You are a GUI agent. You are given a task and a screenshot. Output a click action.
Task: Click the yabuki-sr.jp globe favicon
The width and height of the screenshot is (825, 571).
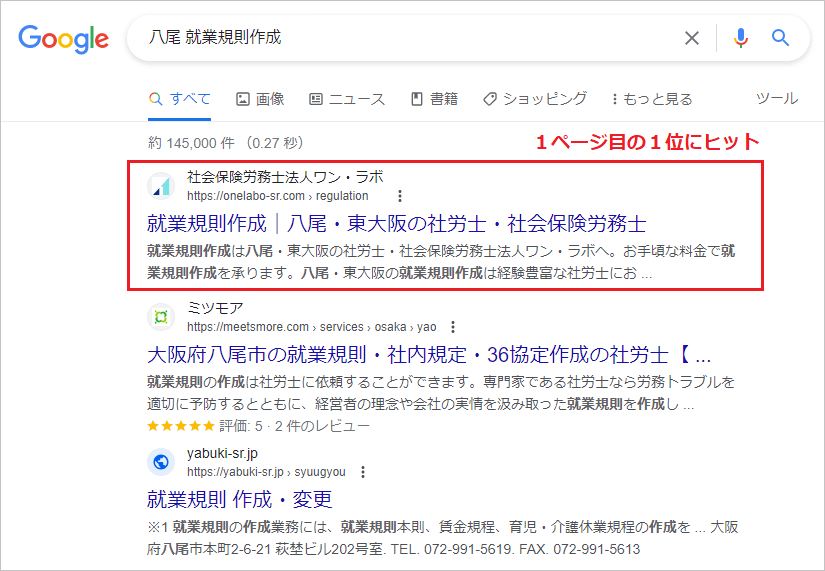coord(161,462)
